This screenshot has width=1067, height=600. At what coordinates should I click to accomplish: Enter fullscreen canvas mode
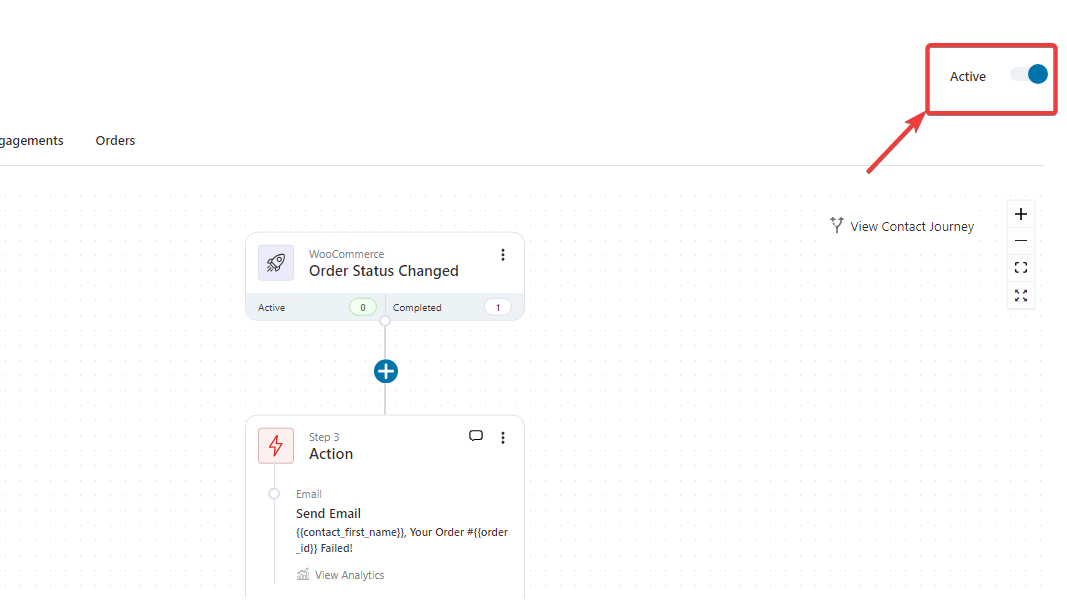(1020, 295)
